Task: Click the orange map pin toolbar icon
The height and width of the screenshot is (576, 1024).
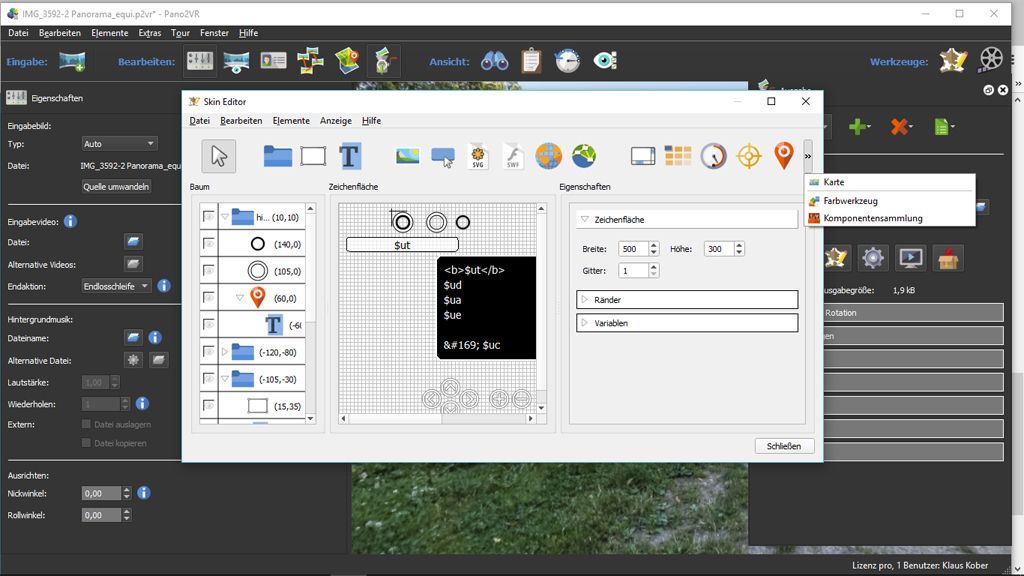Action: click(783, 156)
